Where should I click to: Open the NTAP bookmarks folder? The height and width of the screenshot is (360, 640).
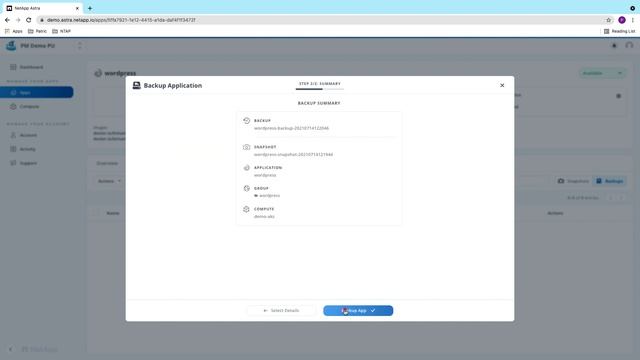point(62,31)
